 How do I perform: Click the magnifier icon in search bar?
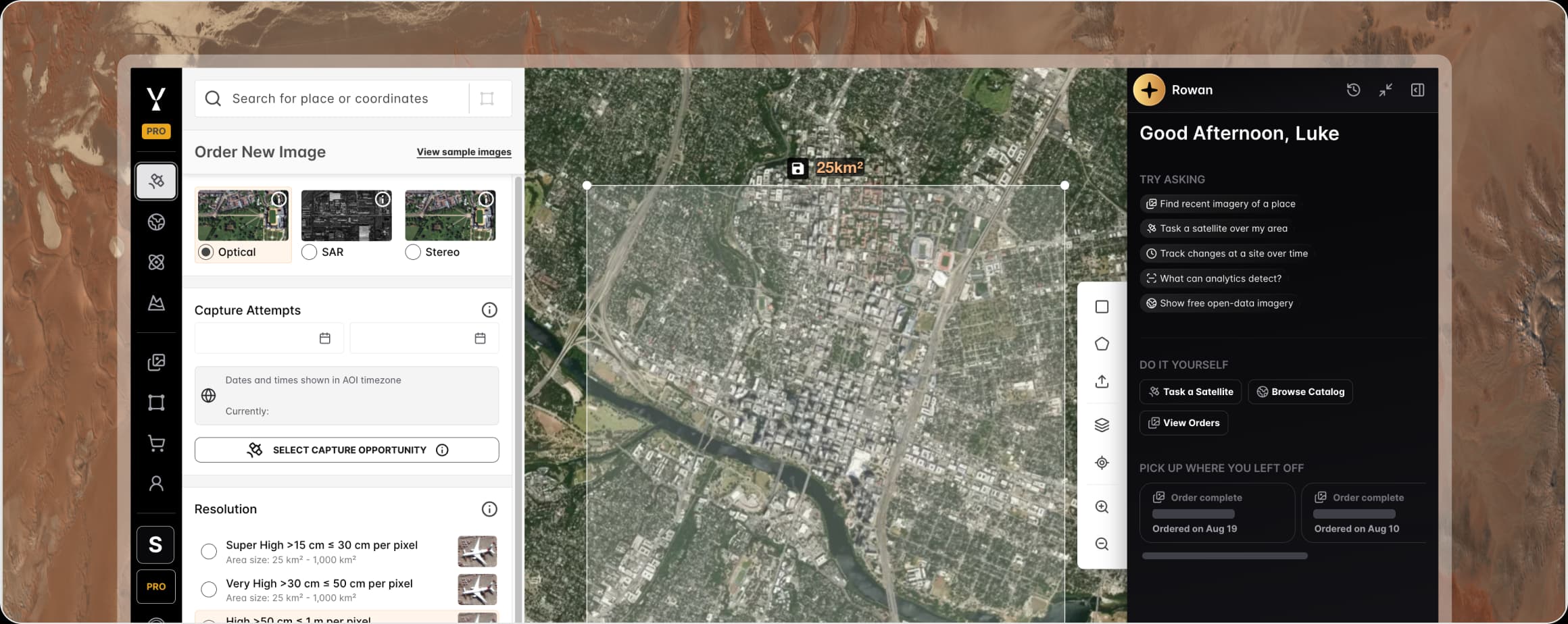tap(213, 99)
